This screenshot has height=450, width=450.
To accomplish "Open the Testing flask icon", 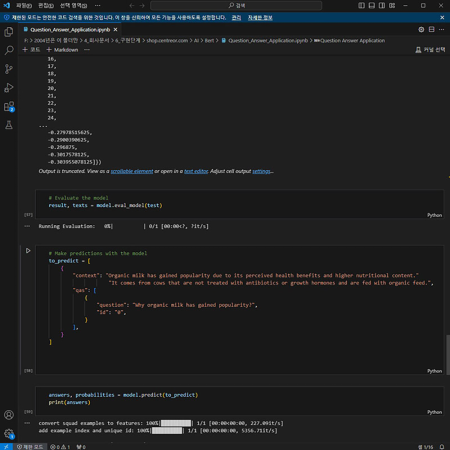I will click(9, 125).
